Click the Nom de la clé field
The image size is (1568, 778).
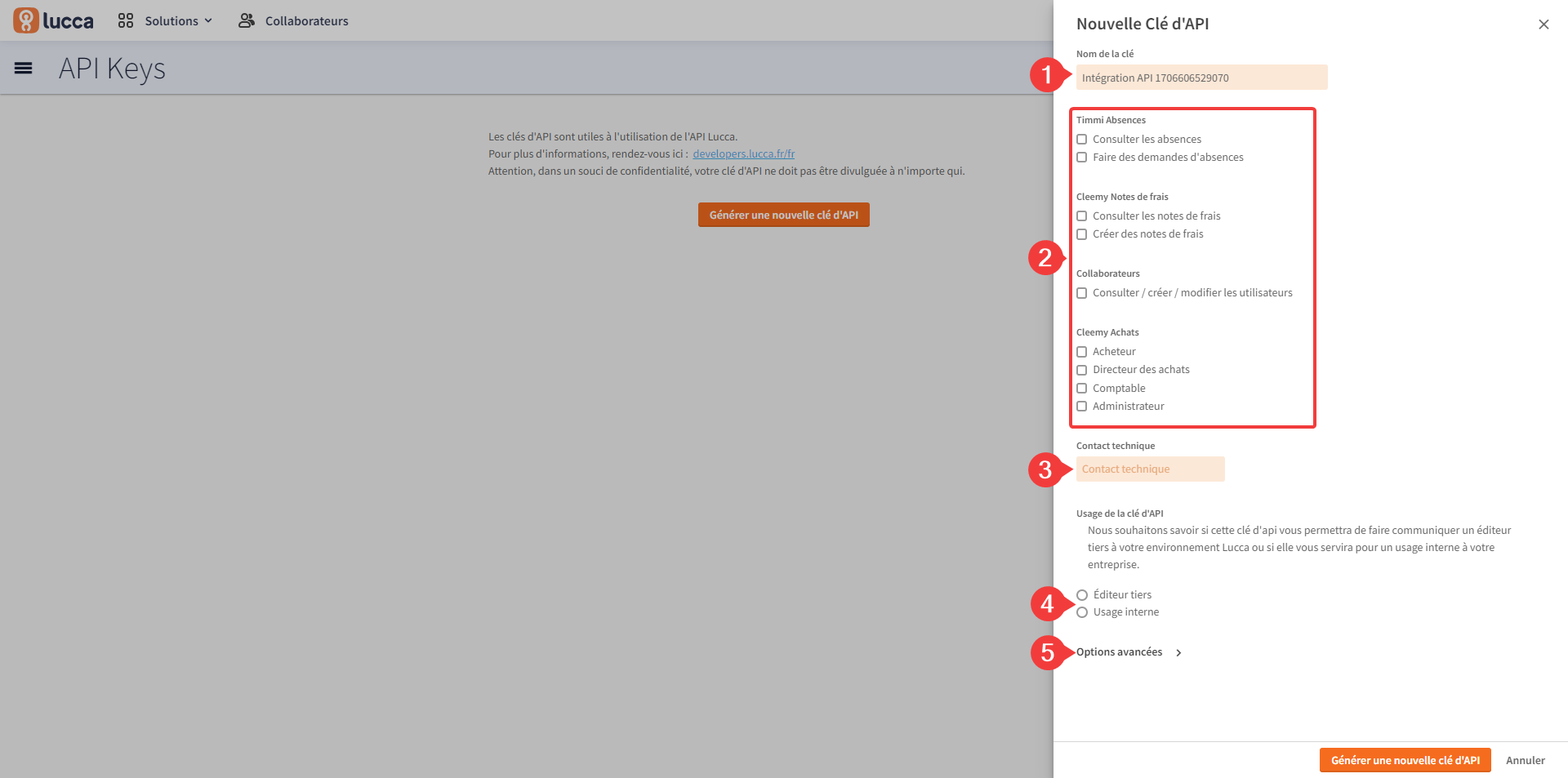point(1202,78)
